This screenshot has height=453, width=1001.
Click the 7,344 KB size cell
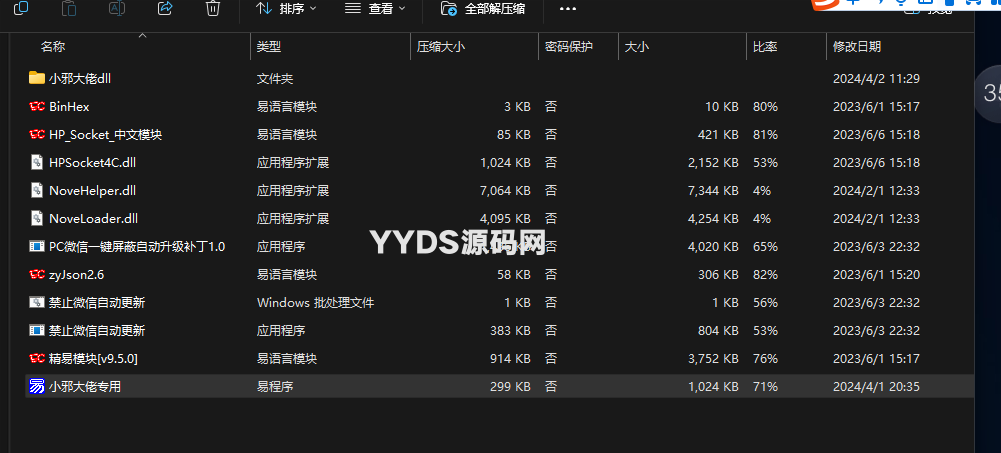click(713, 191)
